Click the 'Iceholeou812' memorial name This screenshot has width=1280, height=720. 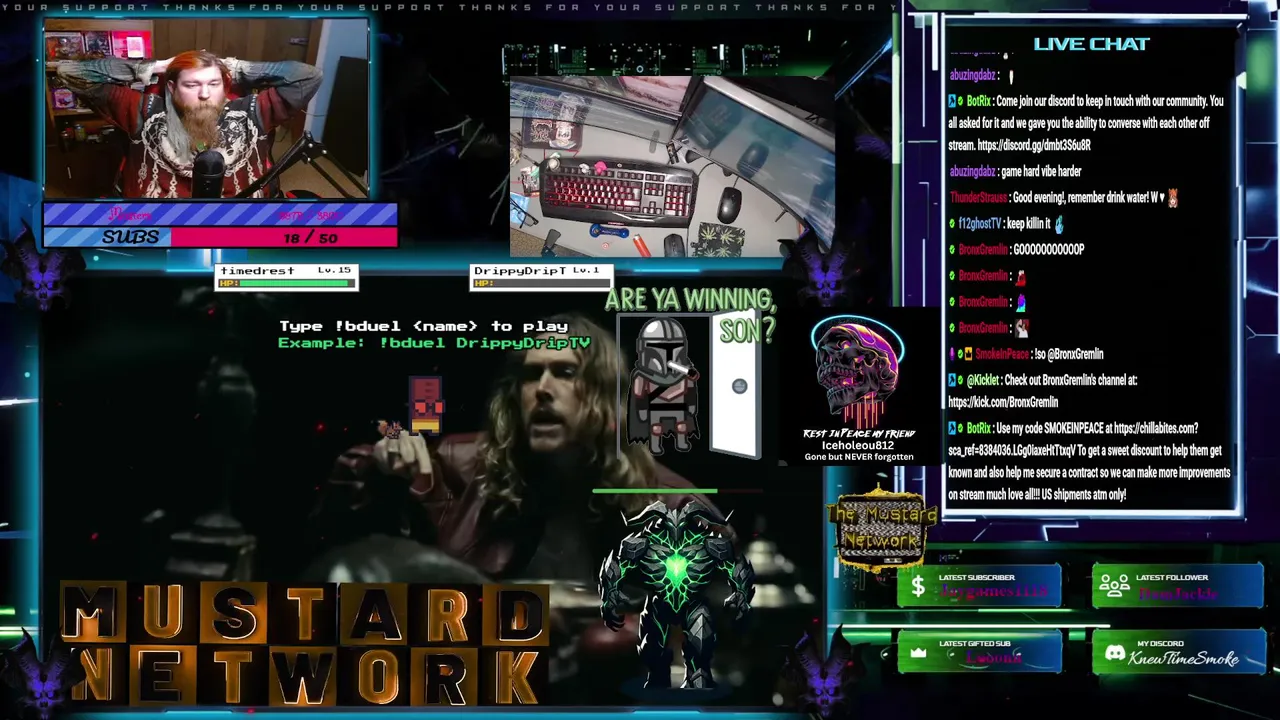click(x=857, y=445)
